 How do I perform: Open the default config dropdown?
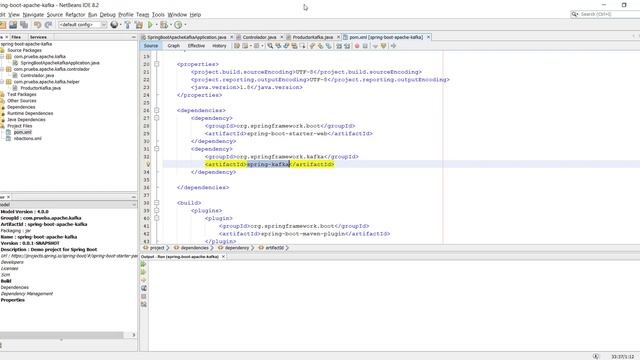point(83,25)
